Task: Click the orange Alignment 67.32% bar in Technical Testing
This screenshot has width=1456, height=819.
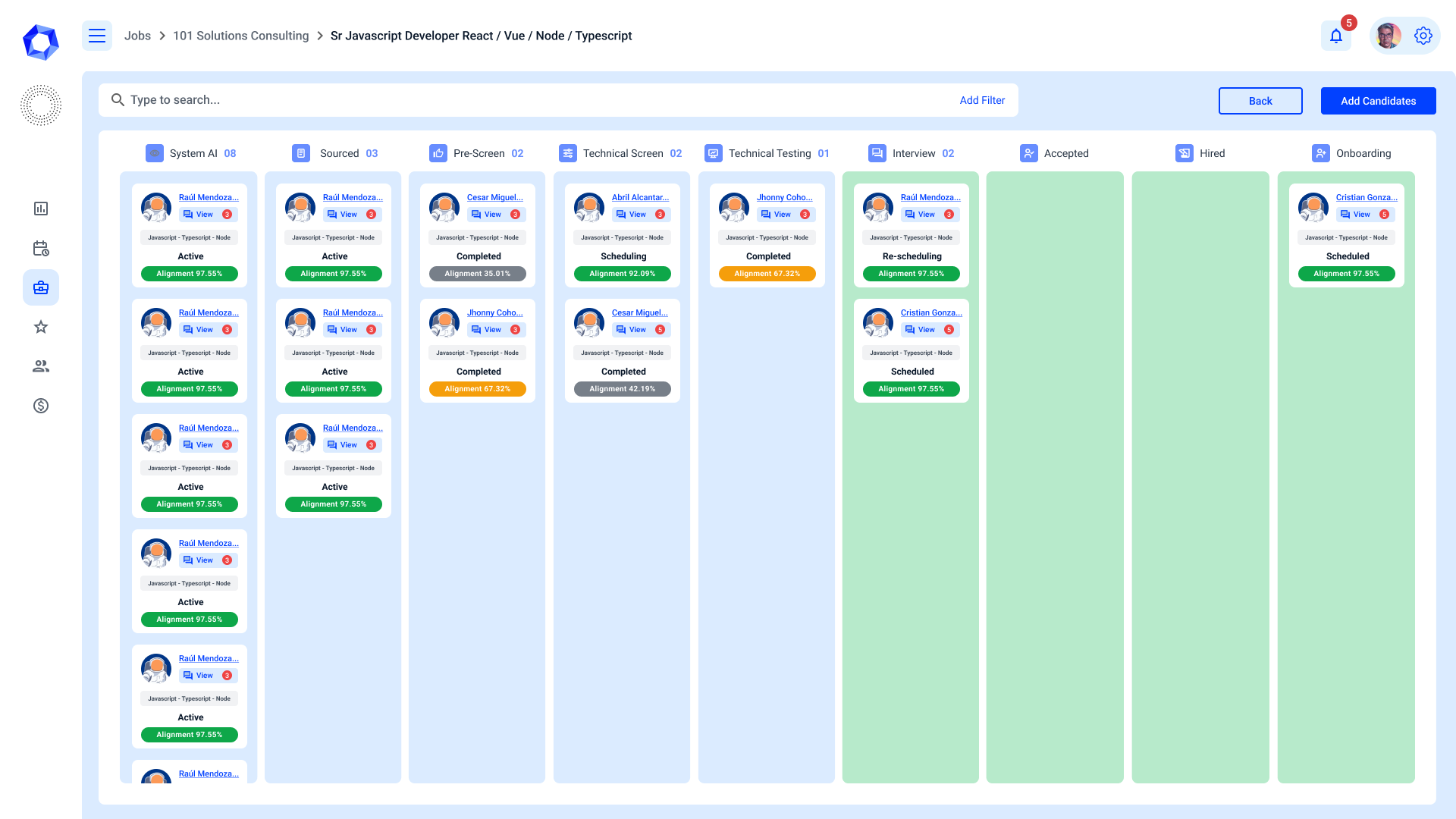Action: 767,274
